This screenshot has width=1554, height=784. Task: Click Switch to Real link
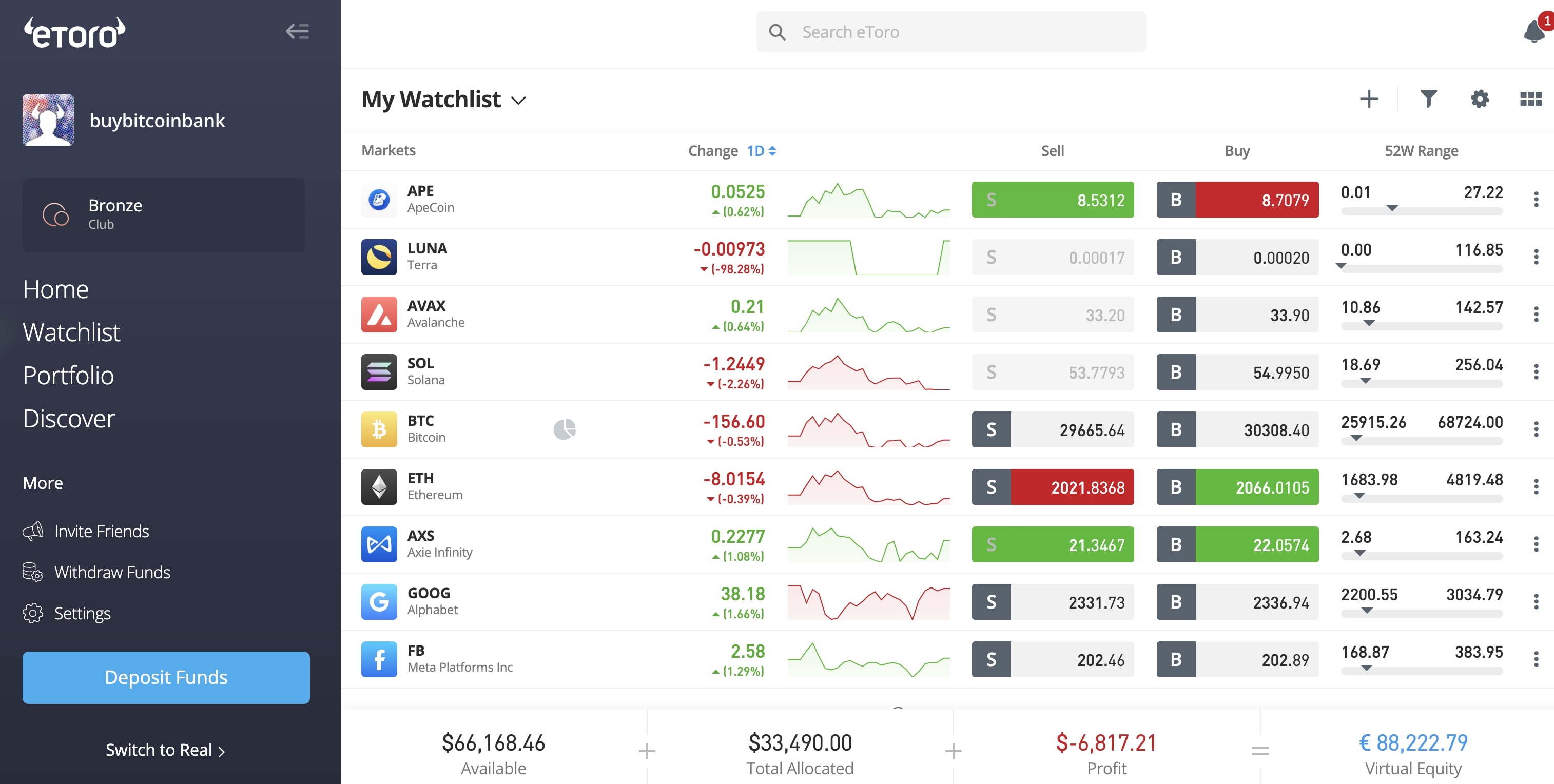165,750
